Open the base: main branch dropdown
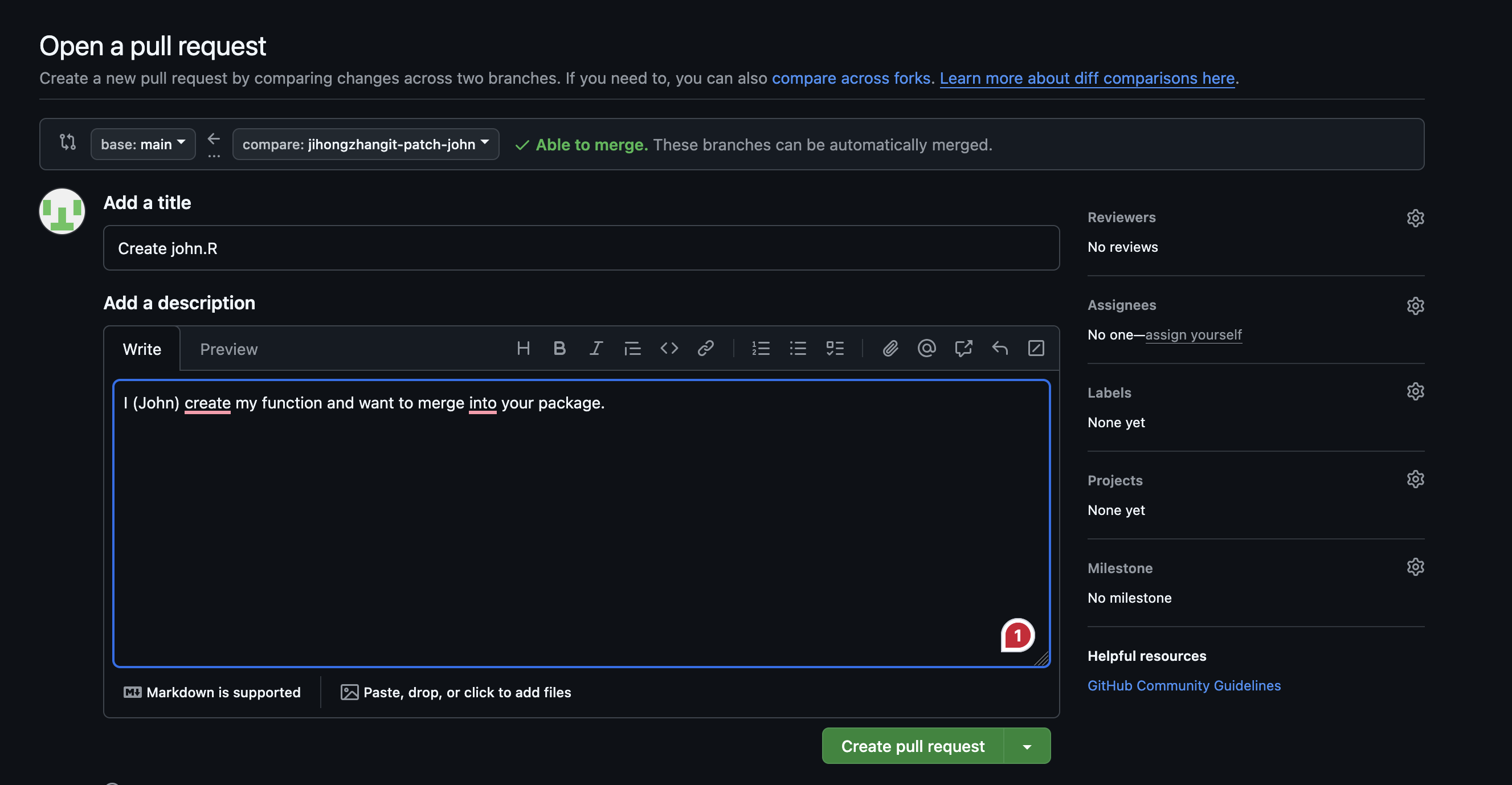1512x785 pixels. coord(142,144)
